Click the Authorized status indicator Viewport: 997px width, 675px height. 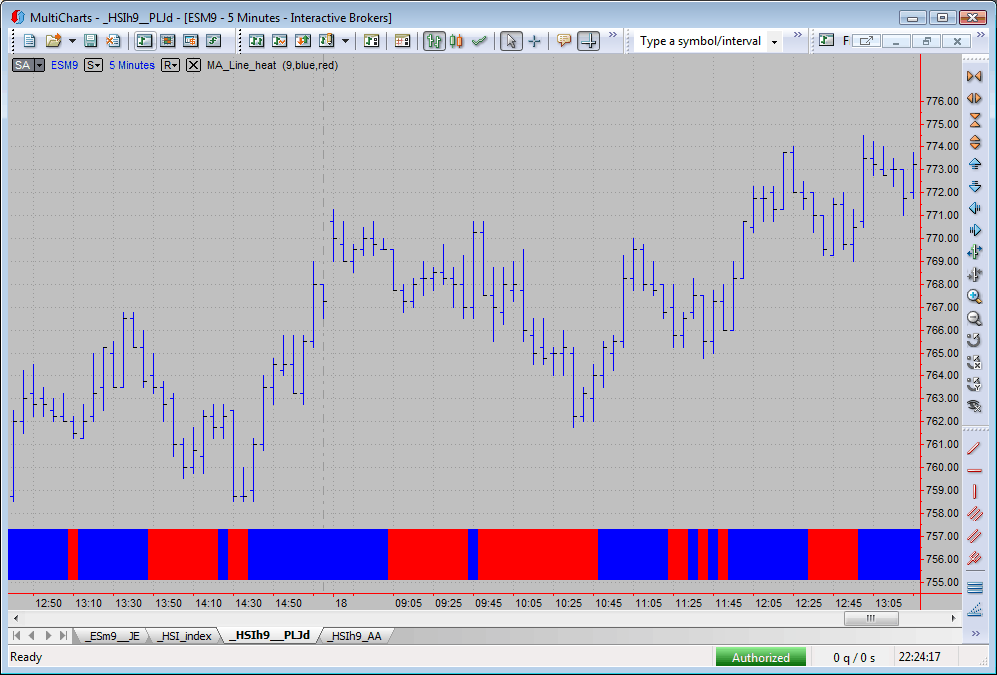(x=760, y=657)
